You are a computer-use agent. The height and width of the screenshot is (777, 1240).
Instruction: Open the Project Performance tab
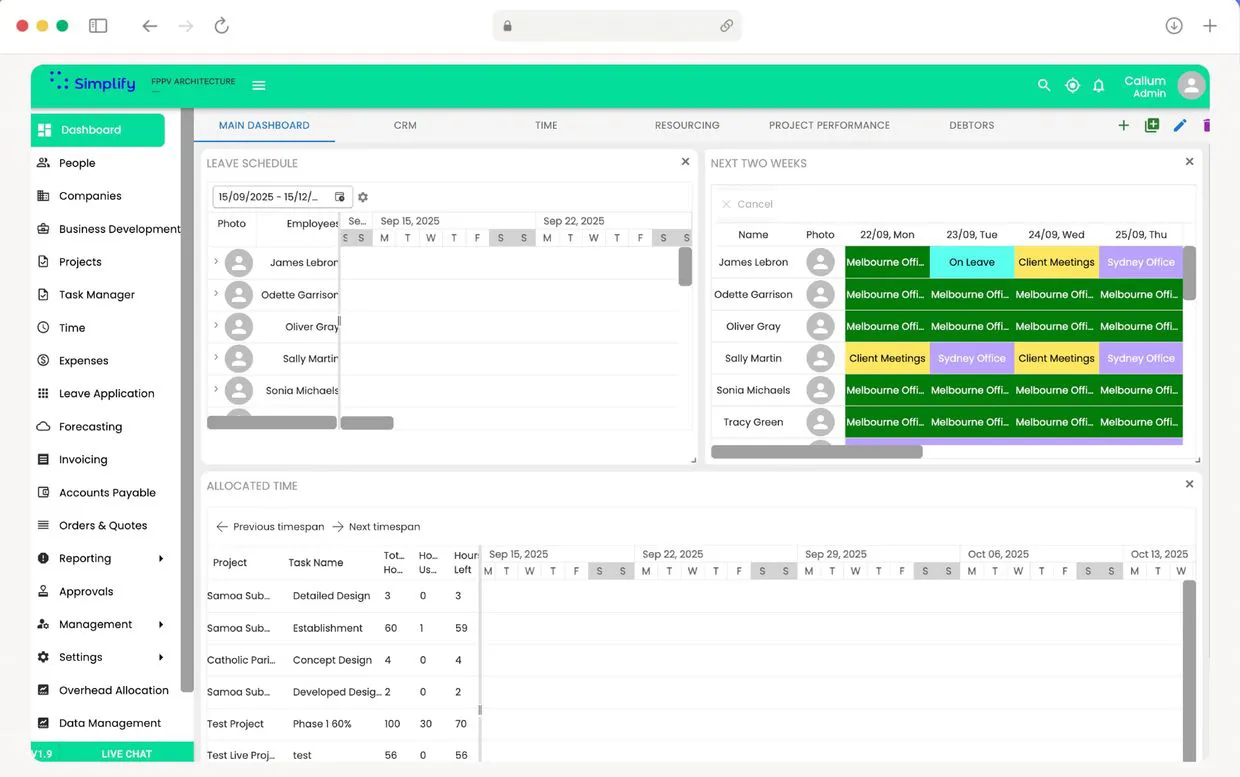(x=829, y=126)
